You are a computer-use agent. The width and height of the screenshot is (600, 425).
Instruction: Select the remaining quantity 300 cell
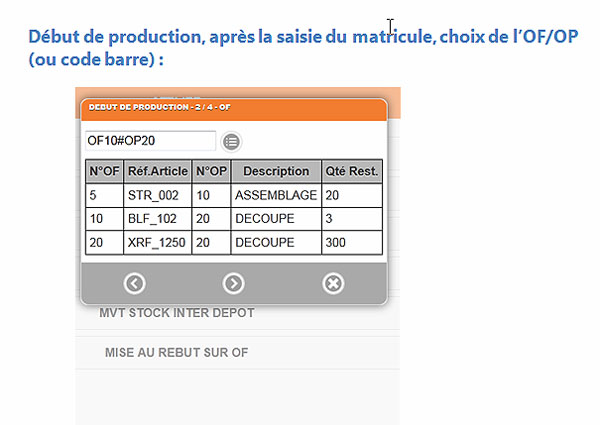352,243
